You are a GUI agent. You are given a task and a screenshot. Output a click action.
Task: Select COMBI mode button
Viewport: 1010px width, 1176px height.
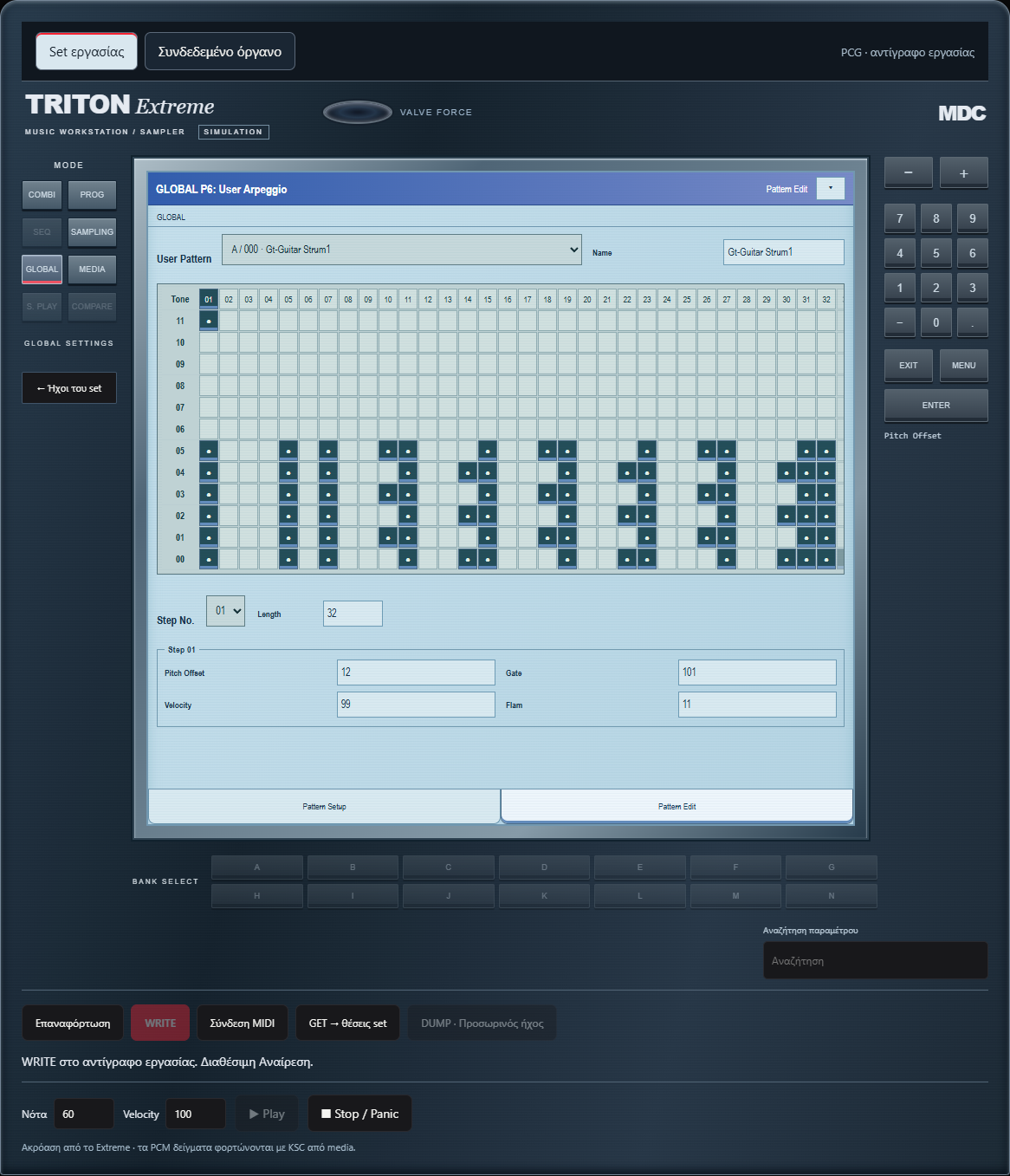[x=42, y=195]
